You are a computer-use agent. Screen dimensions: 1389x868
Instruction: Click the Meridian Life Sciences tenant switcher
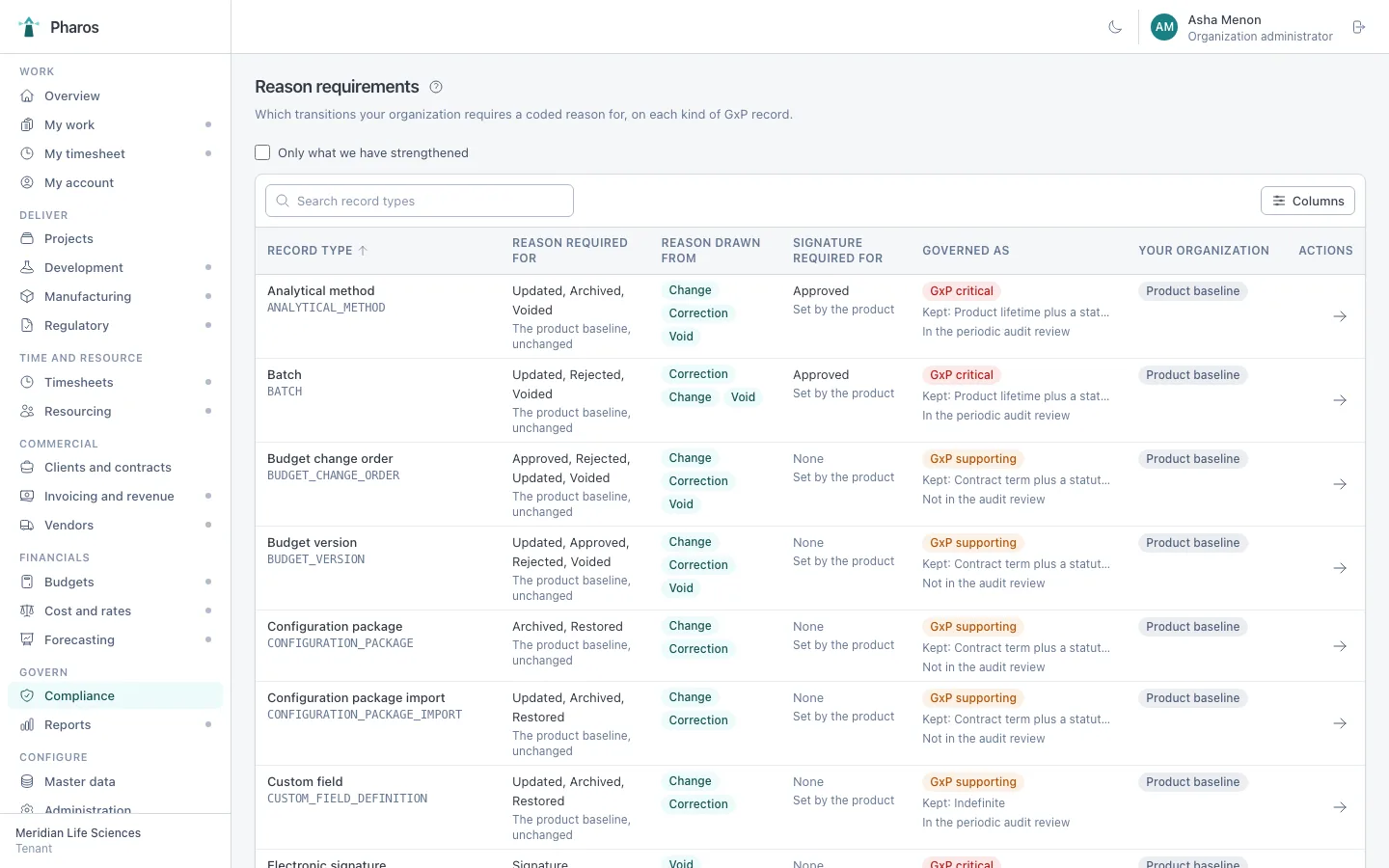115,840
